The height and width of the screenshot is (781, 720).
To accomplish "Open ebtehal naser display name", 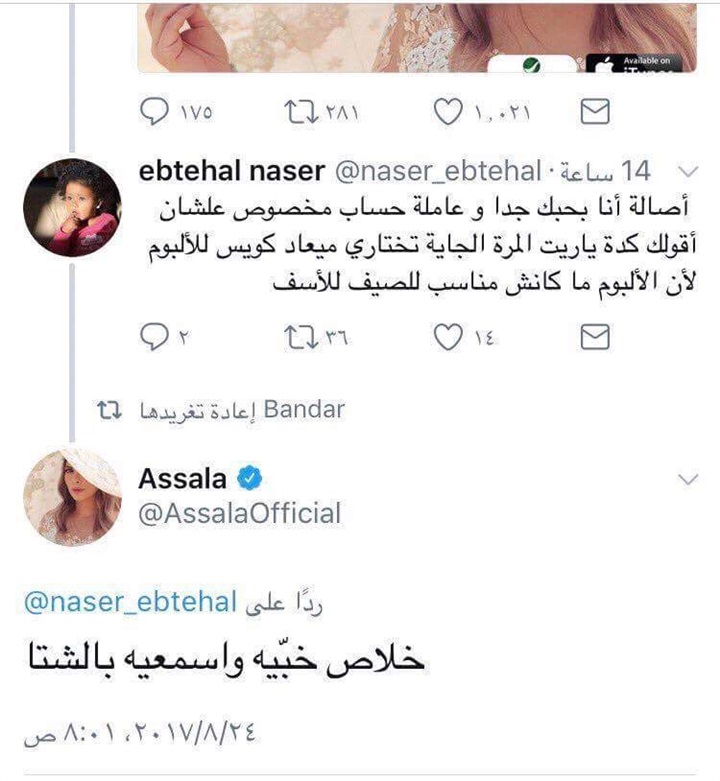I will click(232, 171).
